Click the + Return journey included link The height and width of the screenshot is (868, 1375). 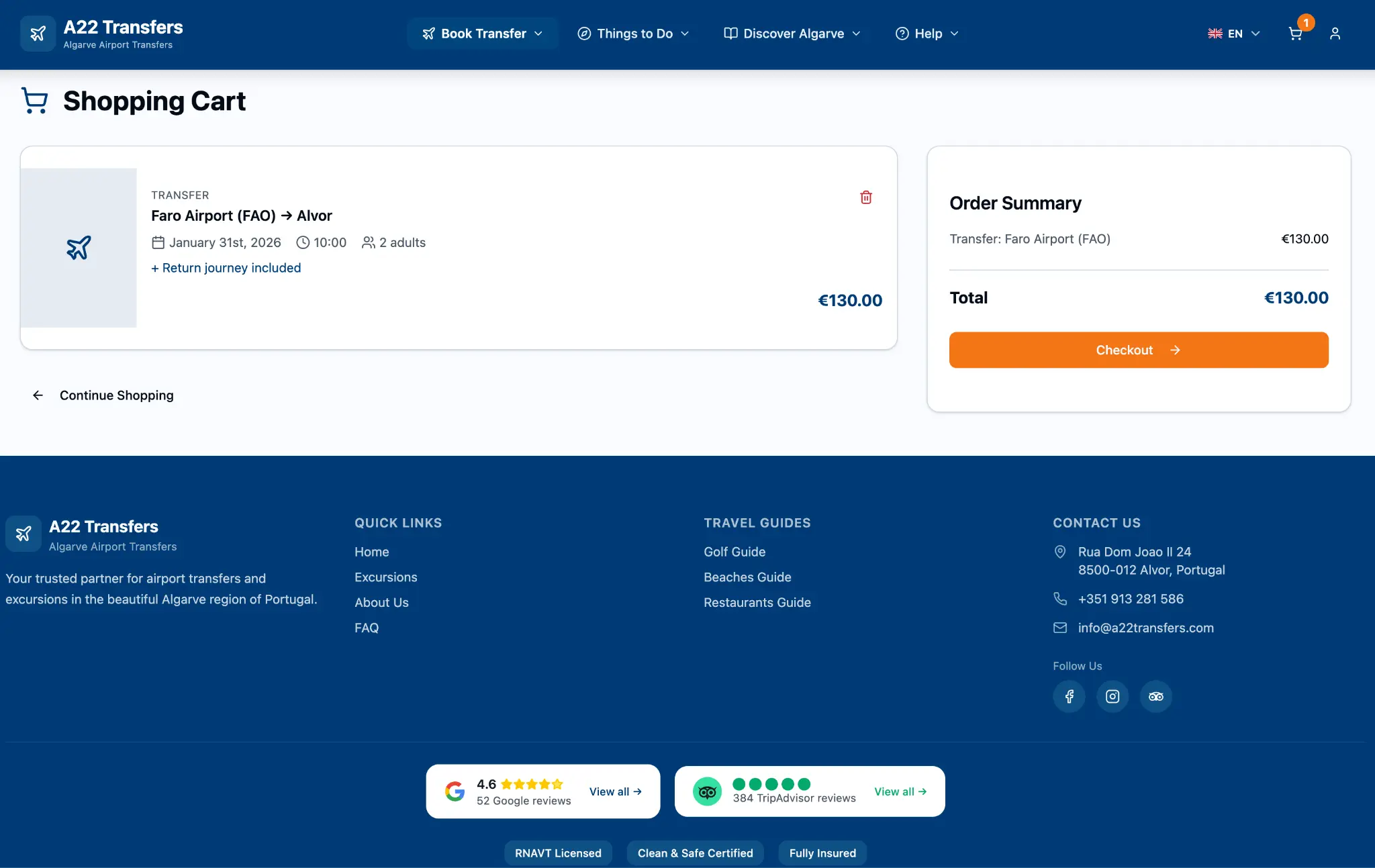226,267
